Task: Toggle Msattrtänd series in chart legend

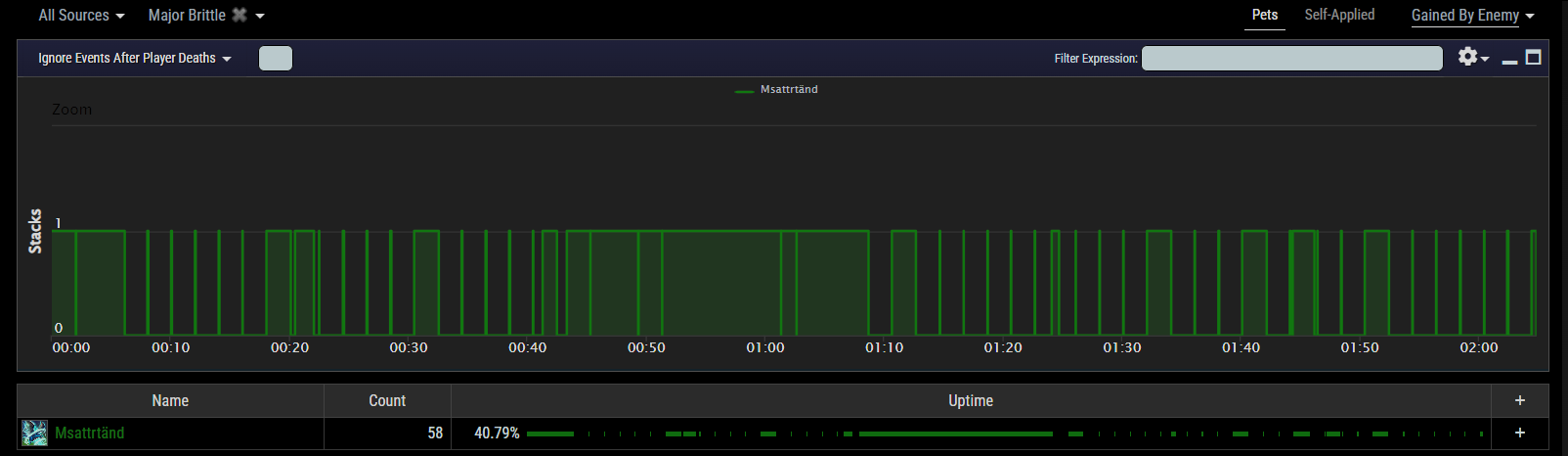Action: 776,89
